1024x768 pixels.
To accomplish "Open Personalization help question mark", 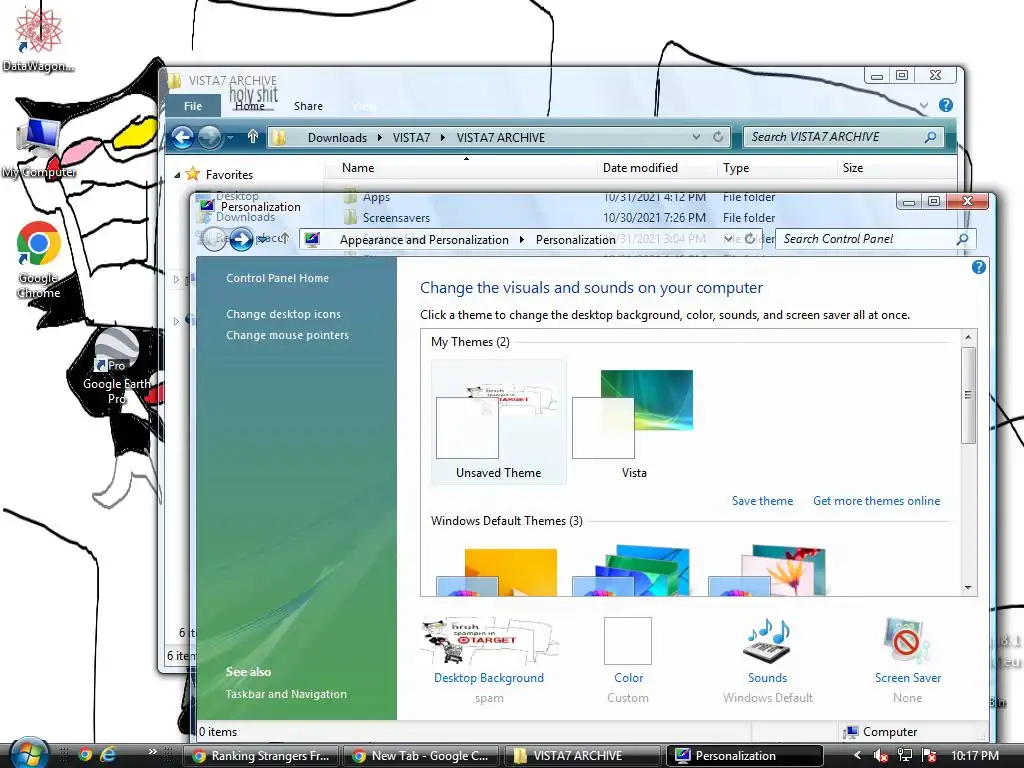I will tap(978, 267).
